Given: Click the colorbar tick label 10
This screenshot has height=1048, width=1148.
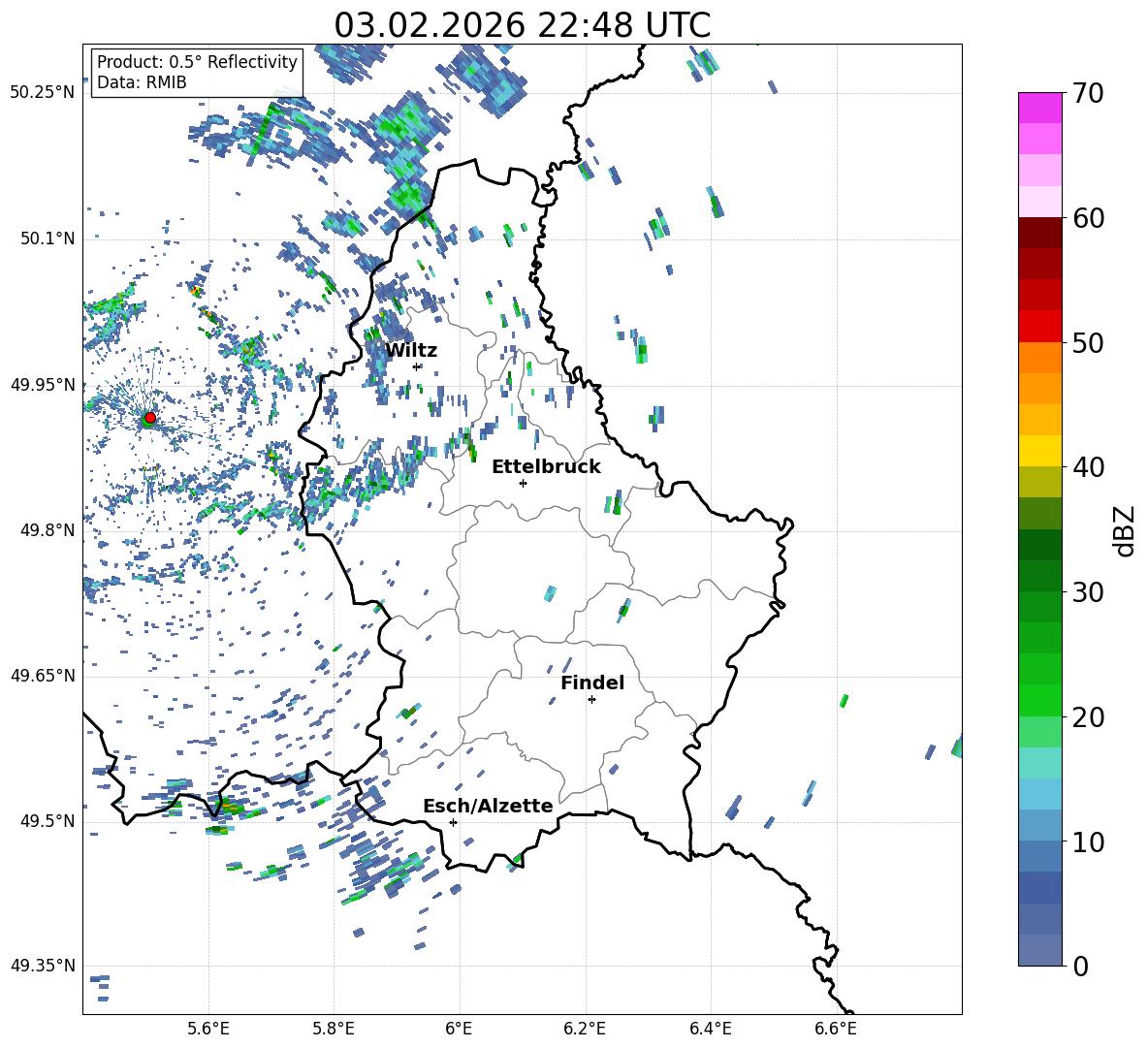Looking at the screenshot, I should 1088,842.
